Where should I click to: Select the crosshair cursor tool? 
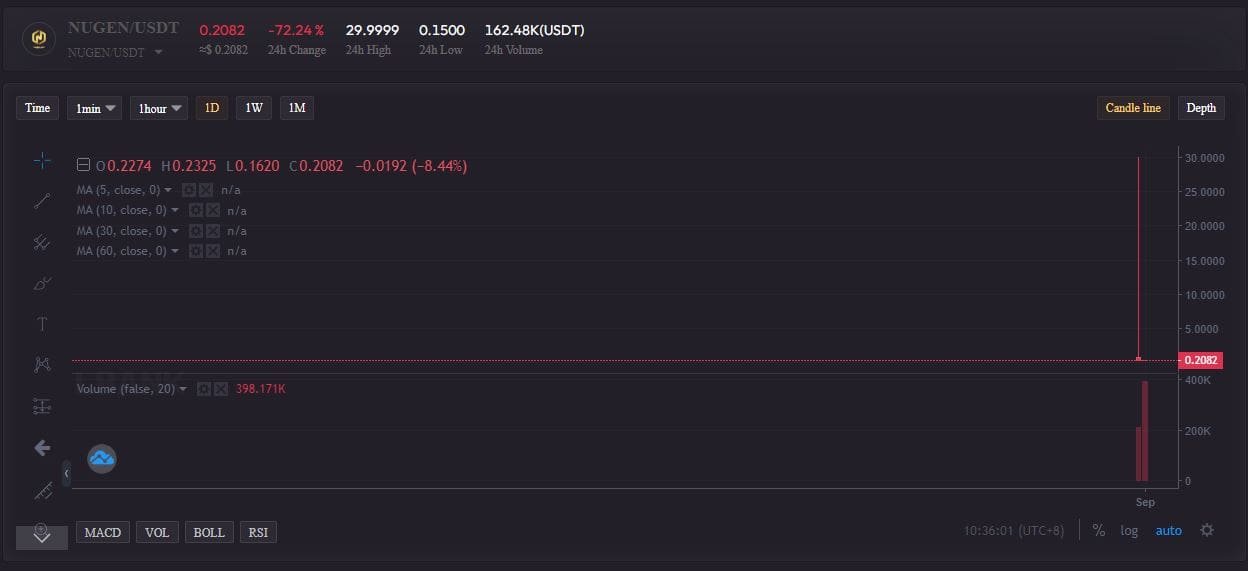[42, 160]
